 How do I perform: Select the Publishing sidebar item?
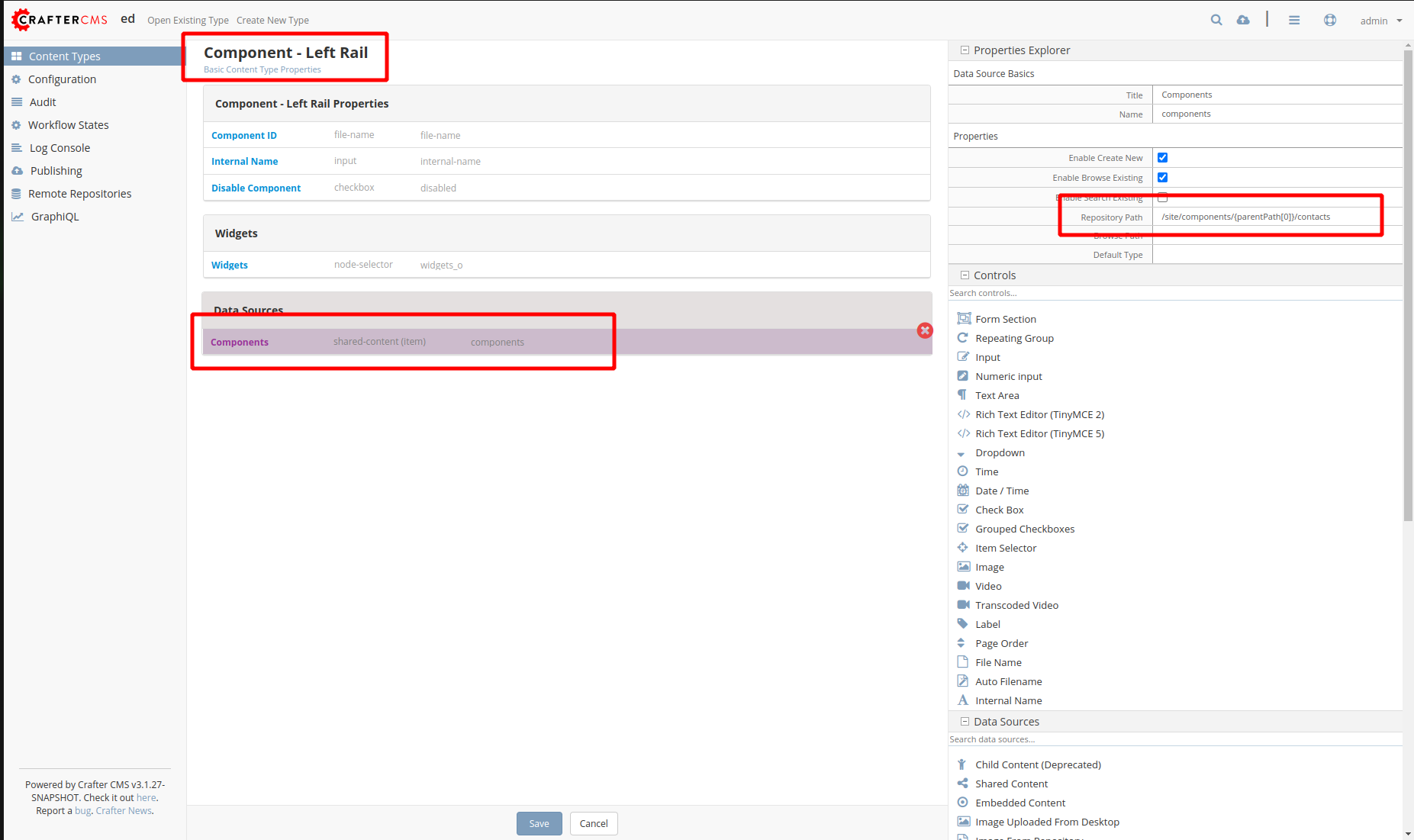55,170
